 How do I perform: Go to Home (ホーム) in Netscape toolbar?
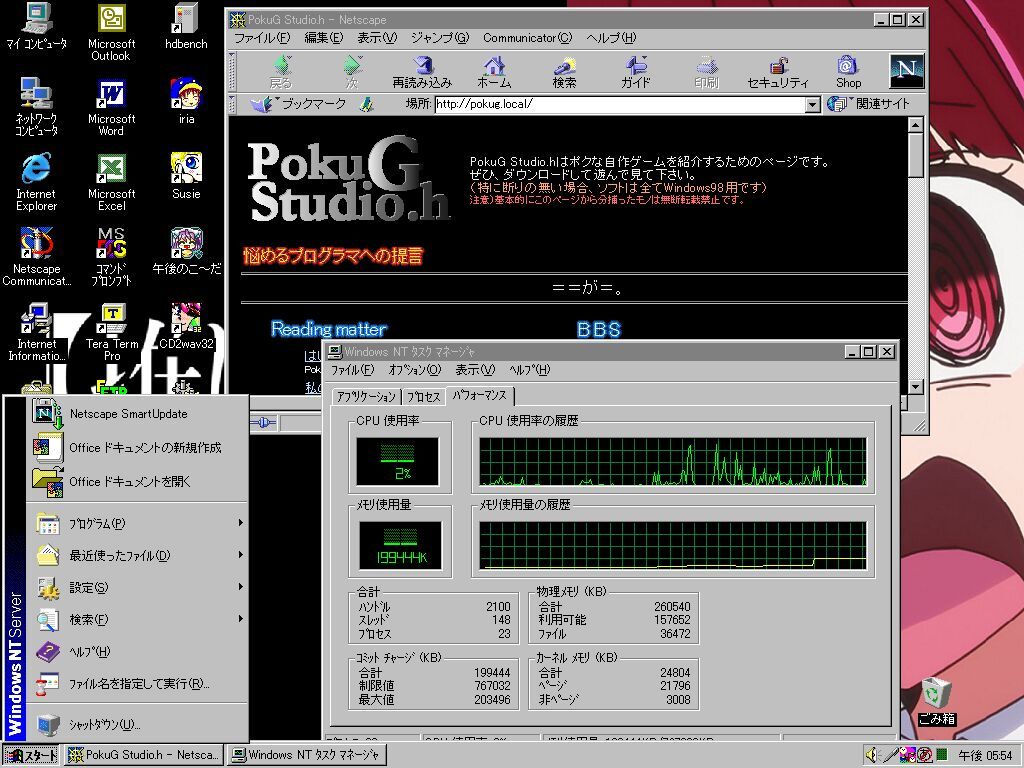coord(494,71)
